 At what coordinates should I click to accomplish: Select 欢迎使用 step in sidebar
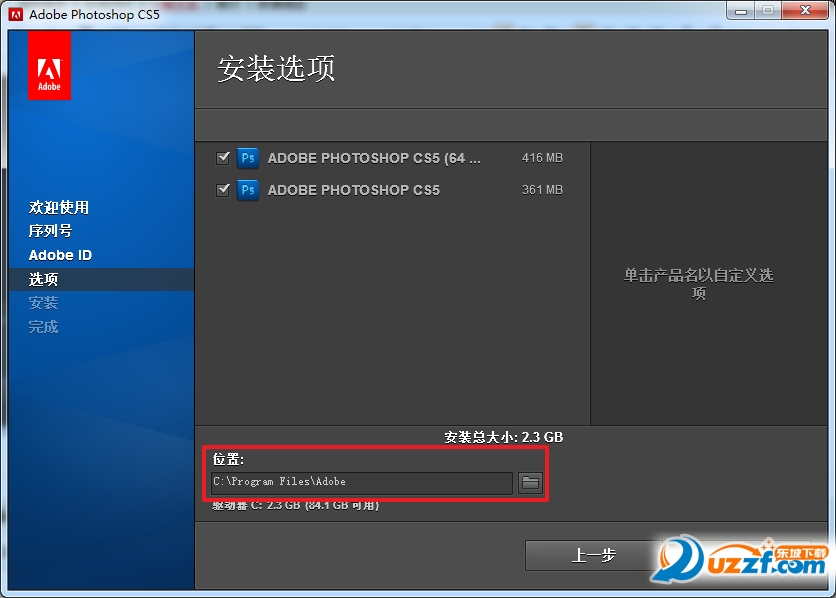tap(59, 207)
